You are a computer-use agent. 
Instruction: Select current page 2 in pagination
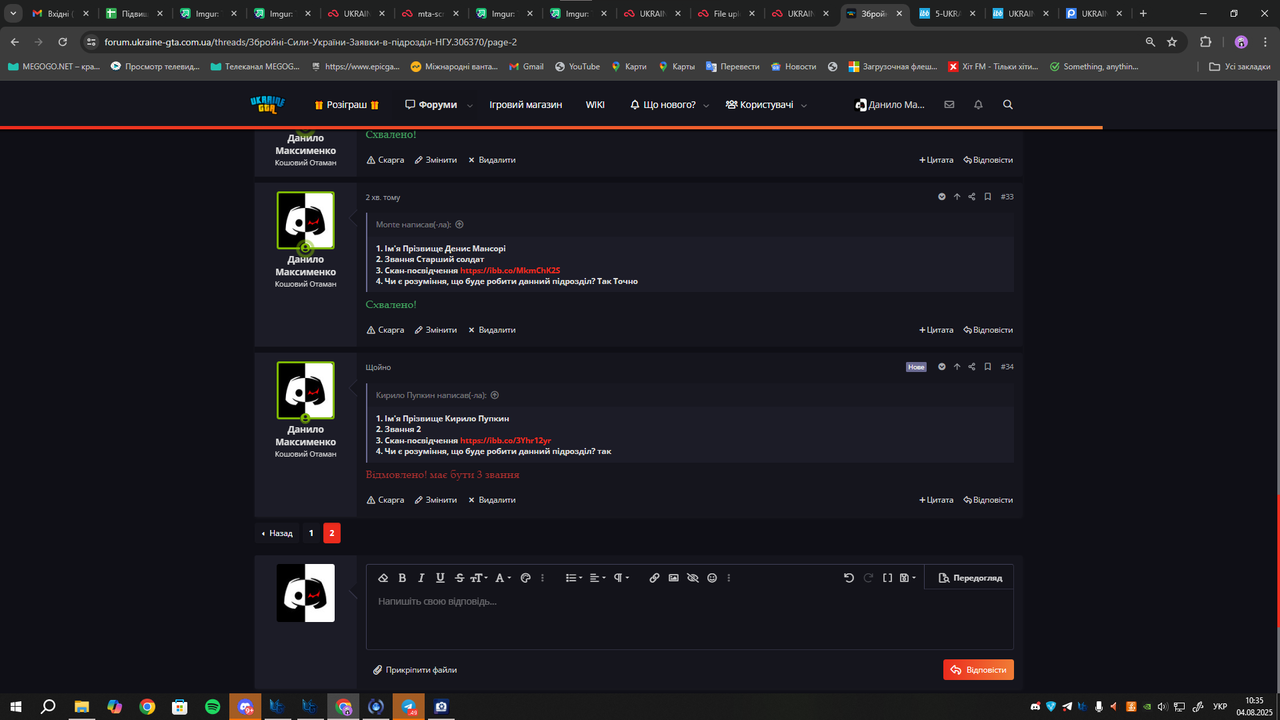coord(332,533)
